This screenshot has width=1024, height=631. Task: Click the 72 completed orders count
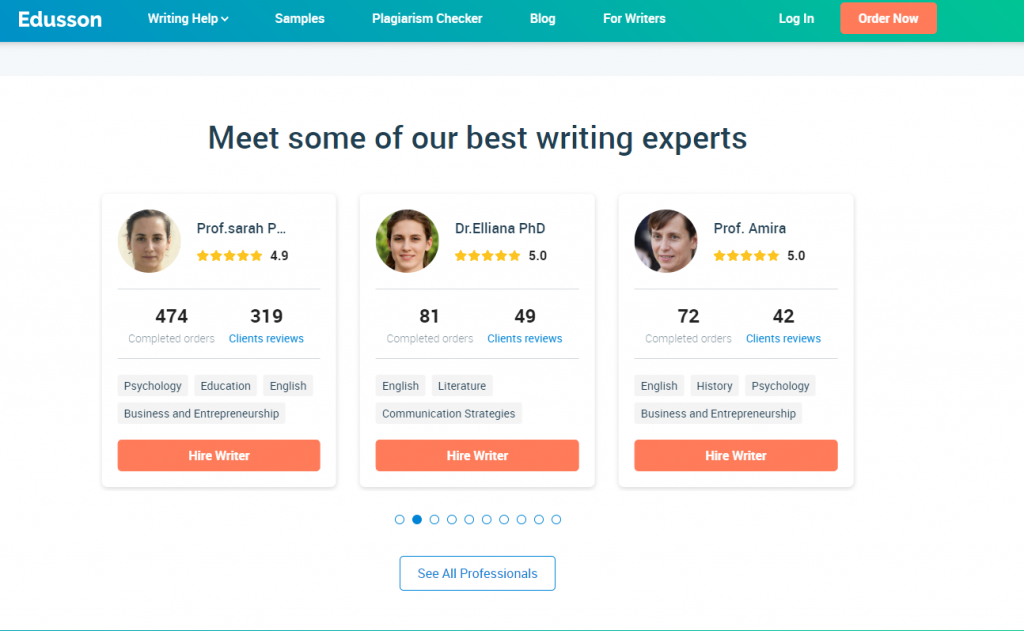click(688, 316)
